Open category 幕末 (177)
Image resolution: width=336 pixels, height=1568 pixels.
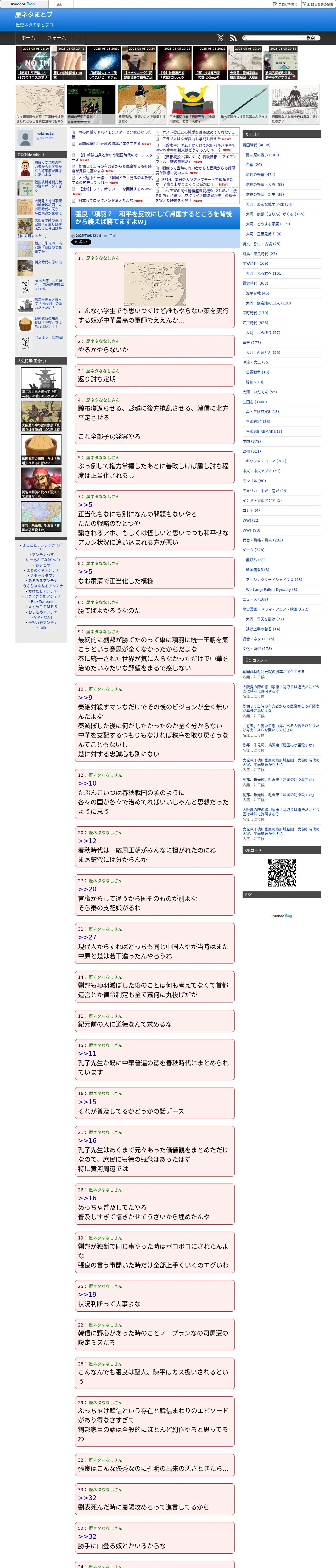(x=251, y=342)
